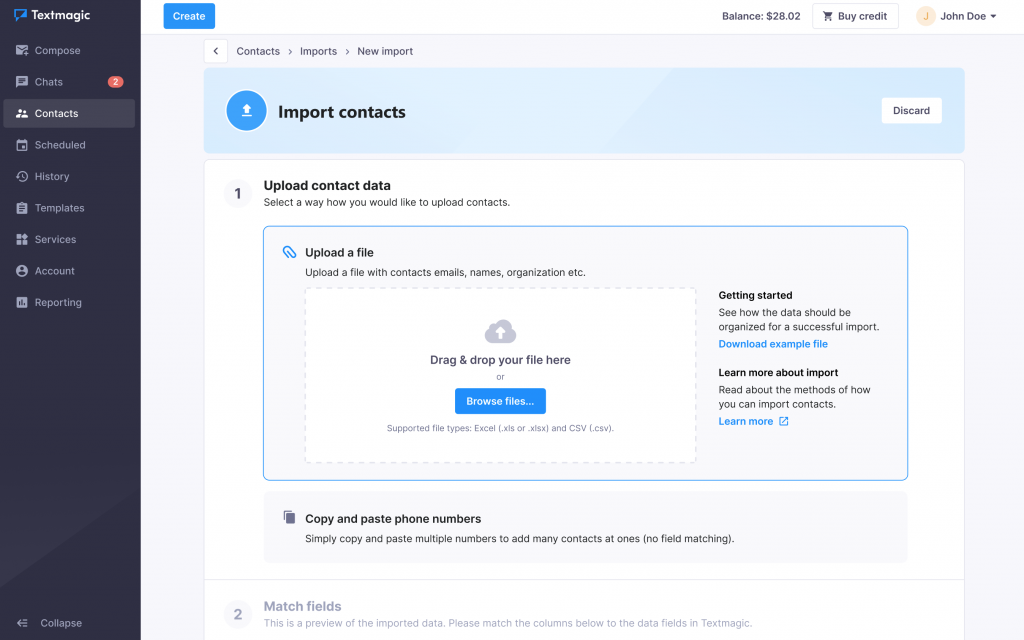Open Learn more external link

[753, 421]
